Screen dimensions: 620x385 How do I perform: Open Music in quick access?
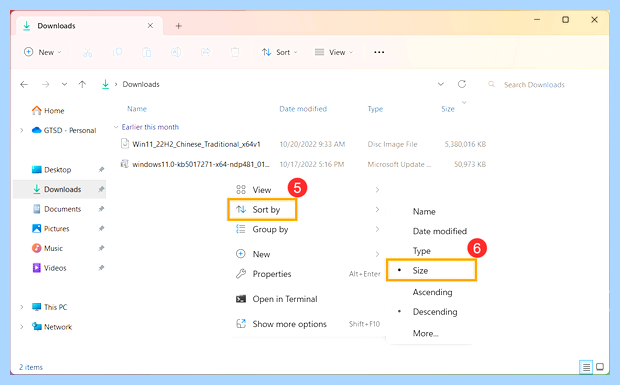47,248
